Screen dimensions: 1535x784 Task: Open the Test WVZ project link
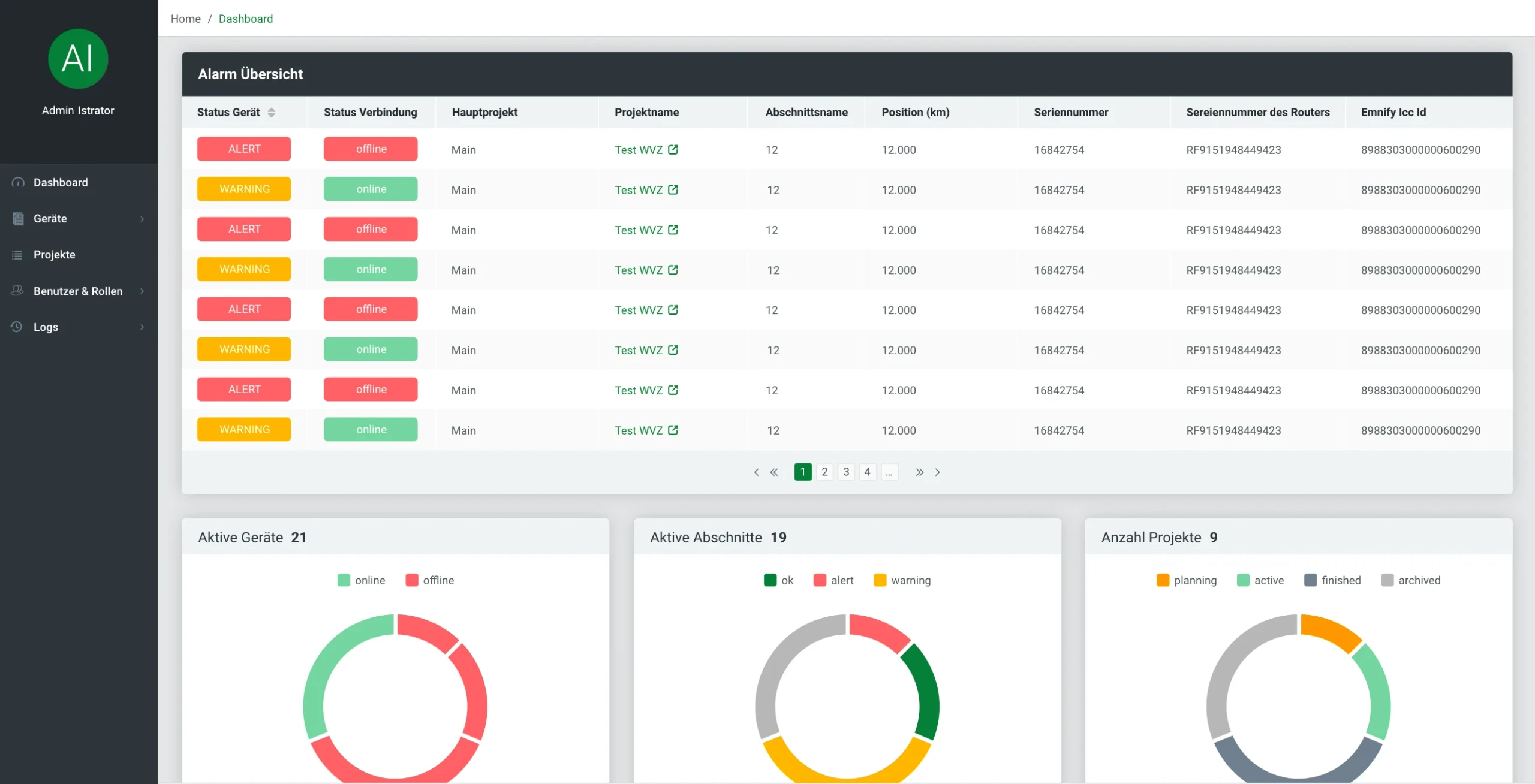click(639, 149)
